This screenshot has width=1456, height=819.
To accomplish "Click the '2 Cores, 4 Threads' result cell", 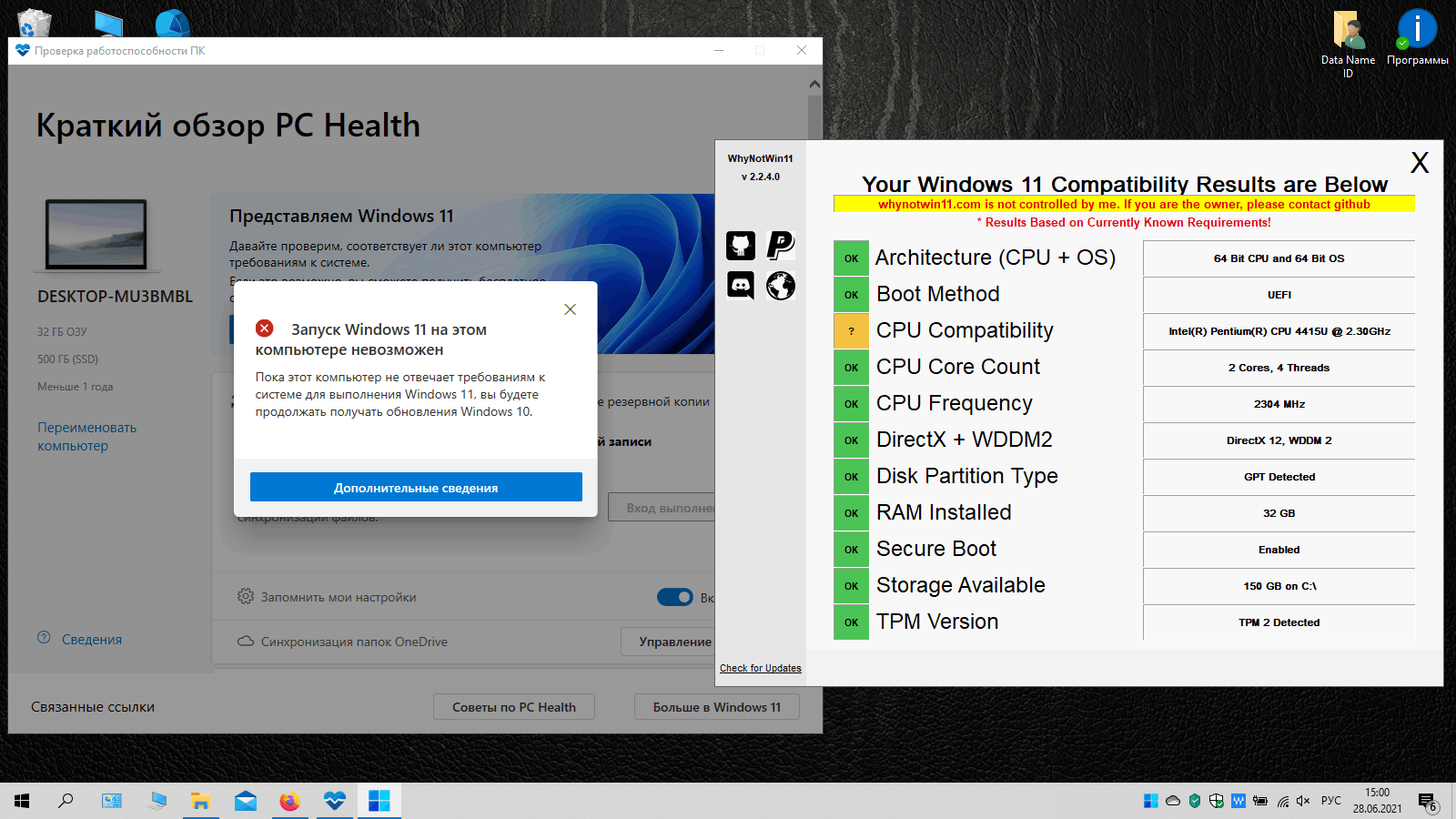I will (1279, 368).
